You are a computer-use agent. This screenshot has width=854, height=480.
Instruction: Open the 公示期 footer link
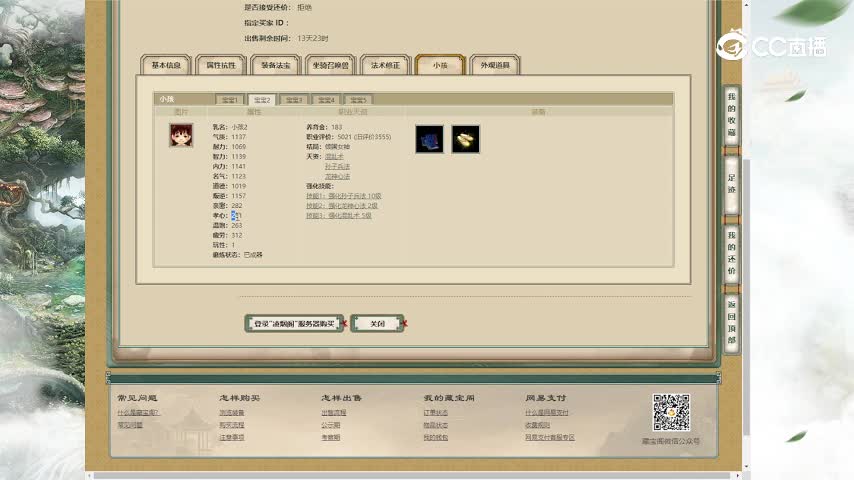point(331,425)
